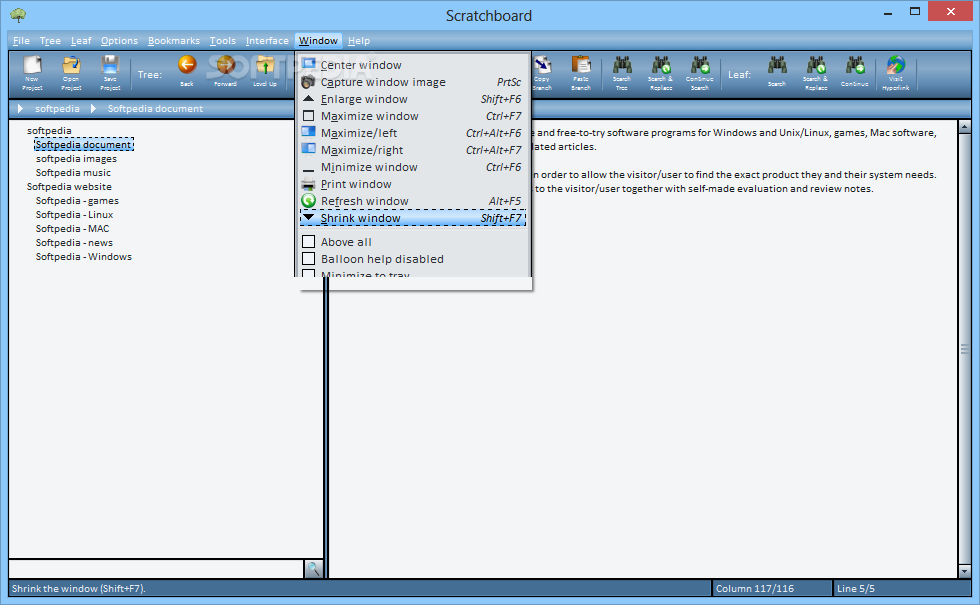This screenshot has width=980, height=605.
Task: Select Softpedia - Linux tree node
Action: pyautogui.click(x=74, y=214)
